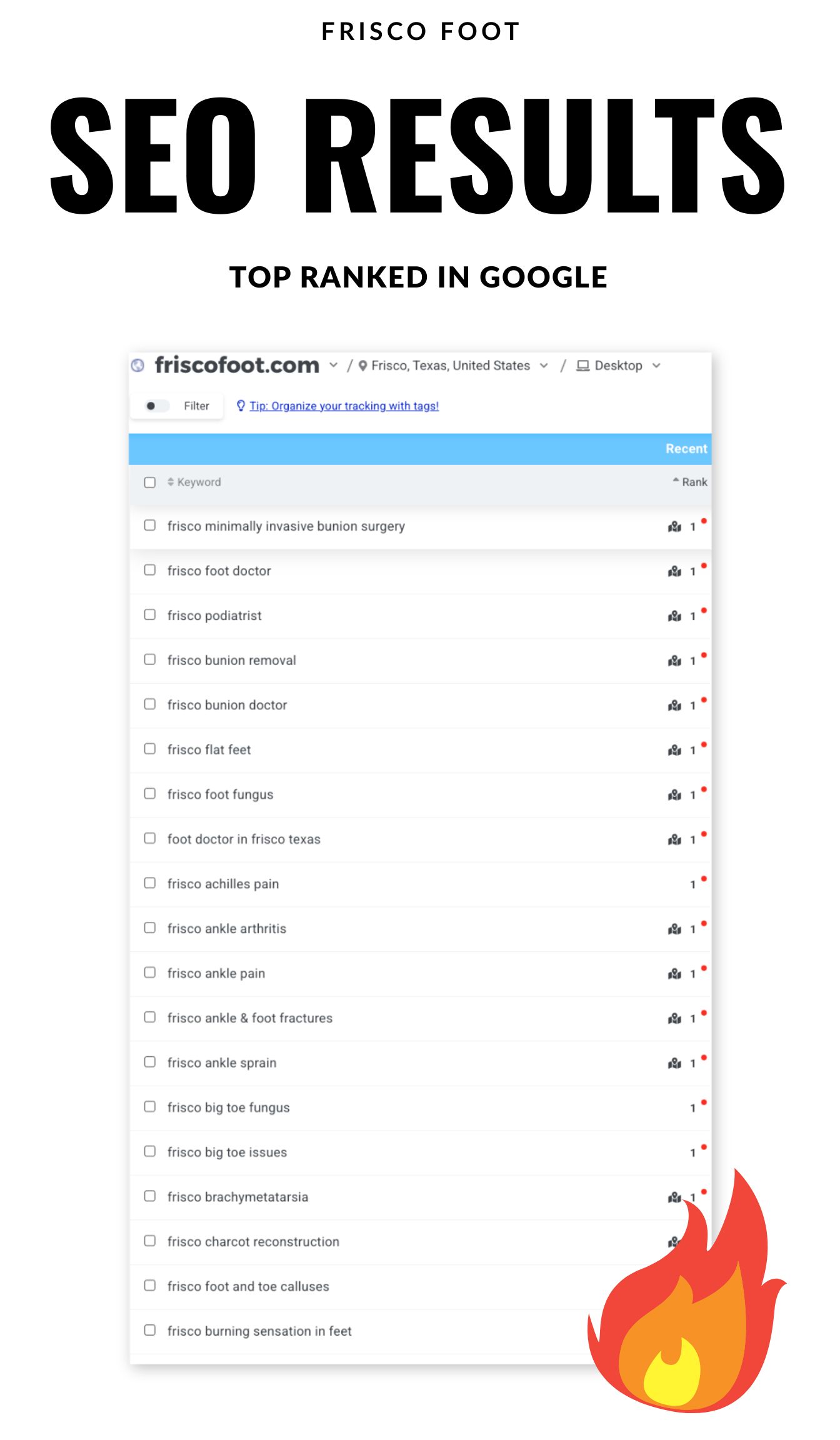Click the map pack icon for frisco flat feet
This screenshot has height=1440, width=840.
(674, 750)
